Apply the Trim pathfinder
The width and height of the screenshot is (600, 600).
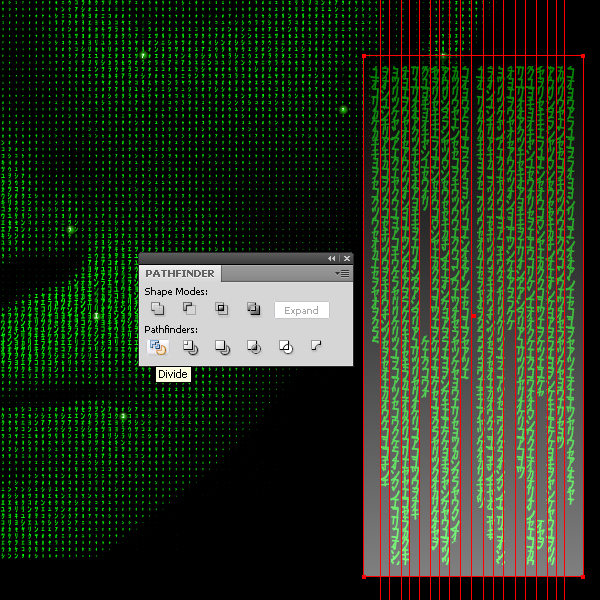pos(190,347)
